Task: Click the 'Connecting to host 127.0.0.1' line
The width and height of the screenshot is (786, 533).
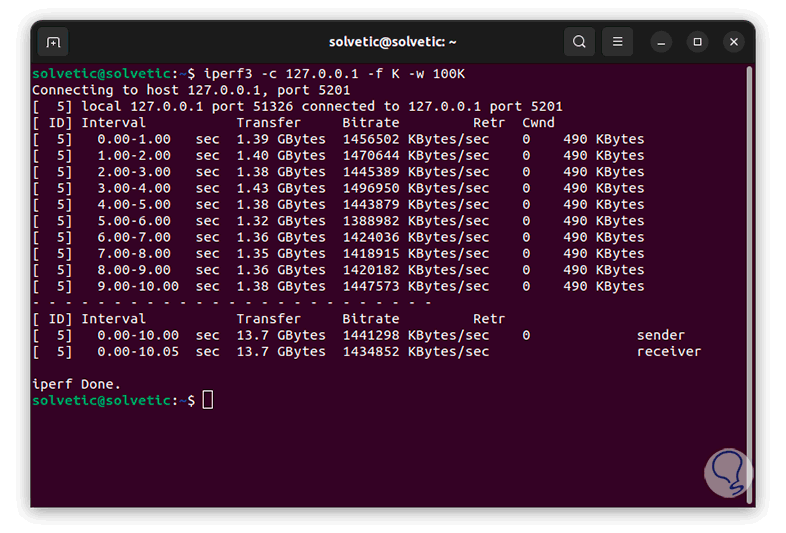Action: (x=191, y=90)
